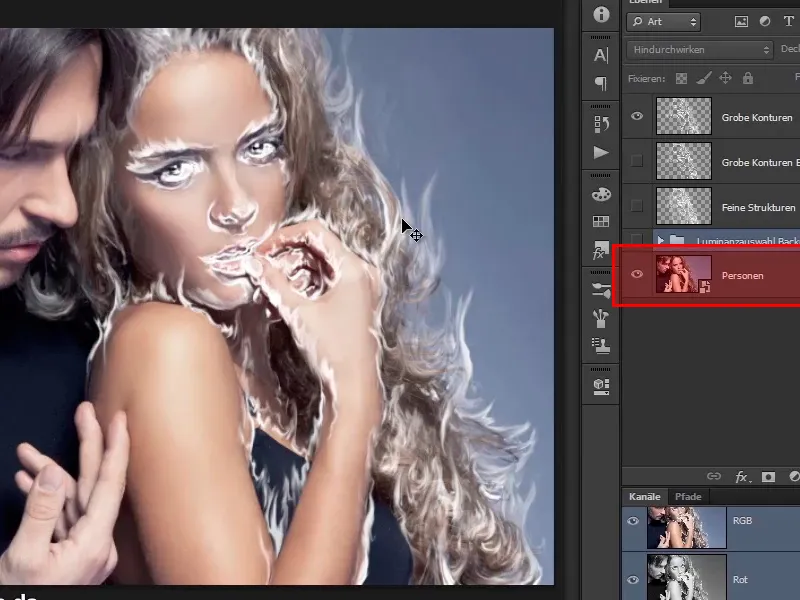800x600 pixels.
Task: Click the folder icon of Luminanzauswahl group
Action: point(677,239)
